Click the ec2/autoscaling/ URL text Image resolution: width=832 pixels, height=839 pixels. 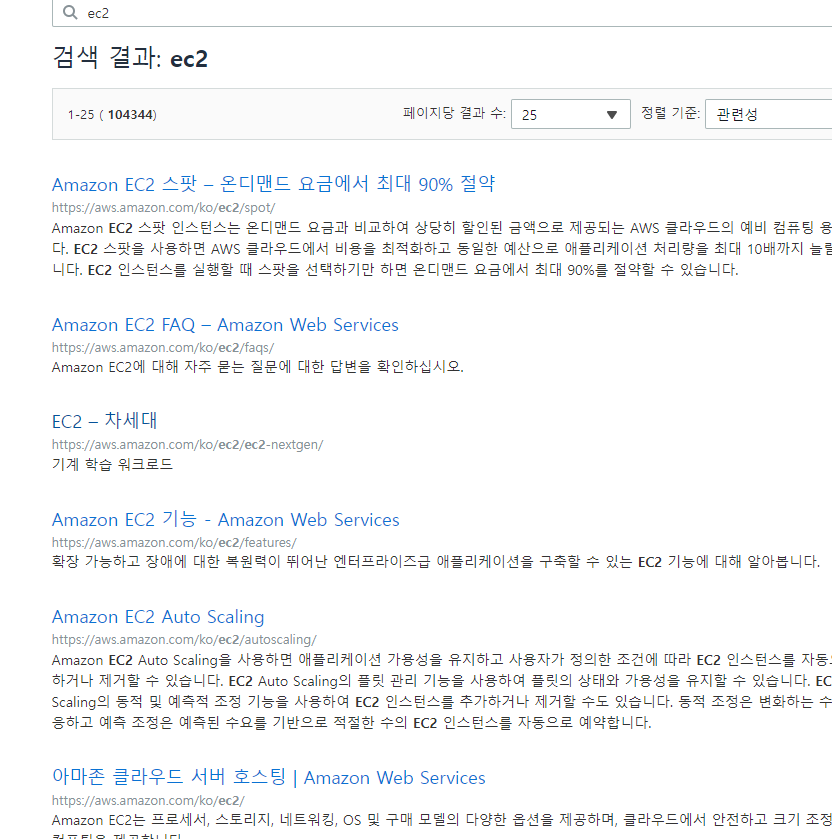(185, 640)
